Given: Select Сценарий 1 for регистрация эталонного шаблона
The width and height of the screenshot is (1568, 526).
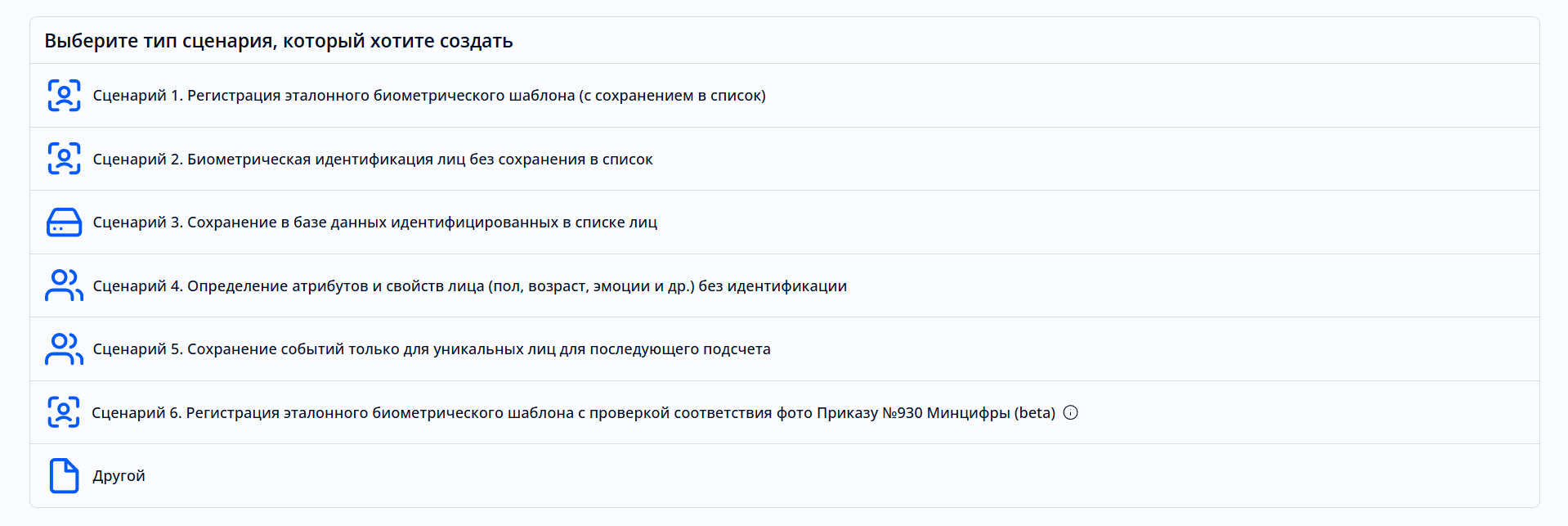Looking at the screenshot, I should pyautogui.click(x=431, y=95).
